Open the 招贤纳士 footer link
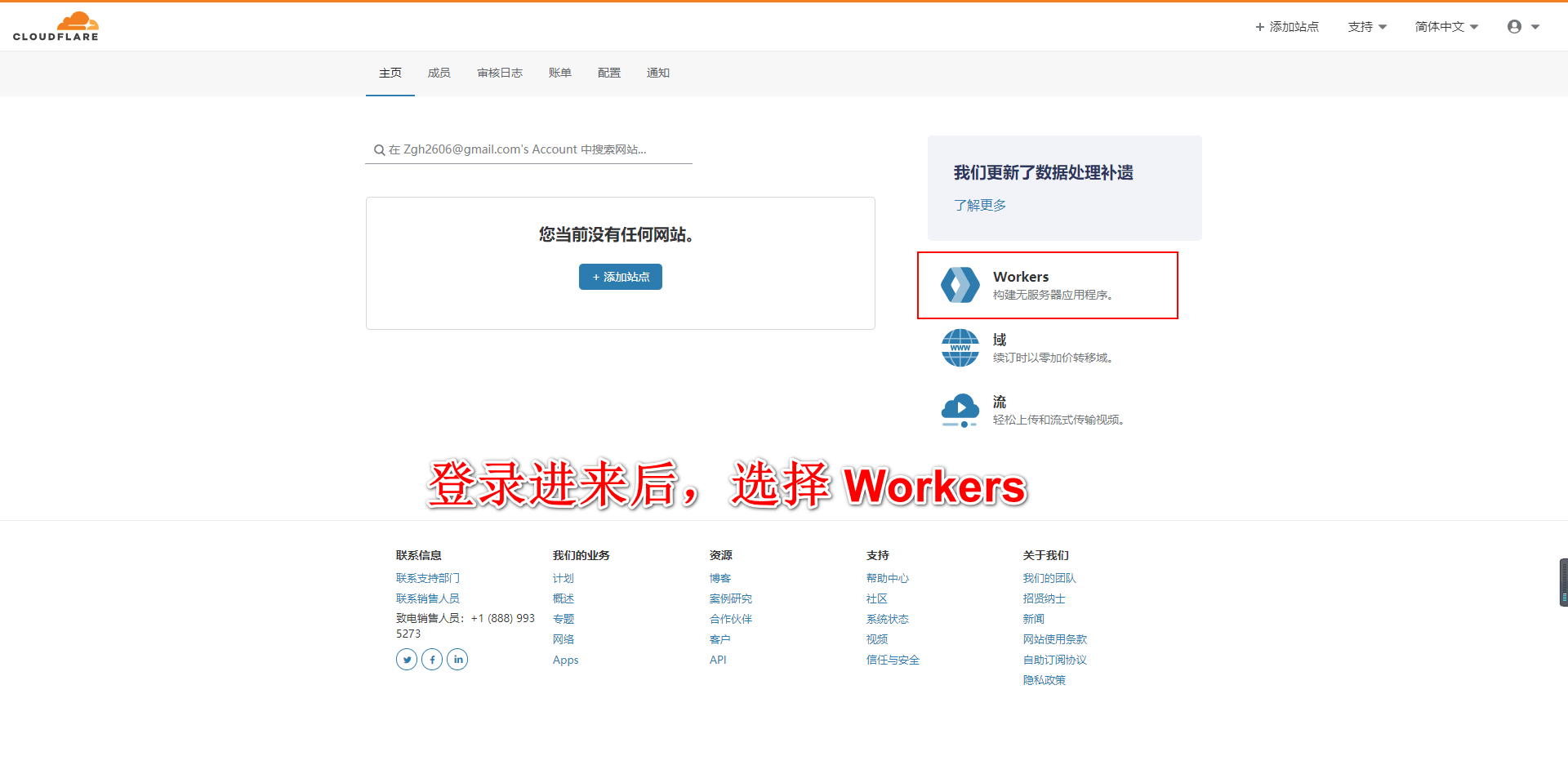This screenshot has width=1568, height=765. 1045,598
